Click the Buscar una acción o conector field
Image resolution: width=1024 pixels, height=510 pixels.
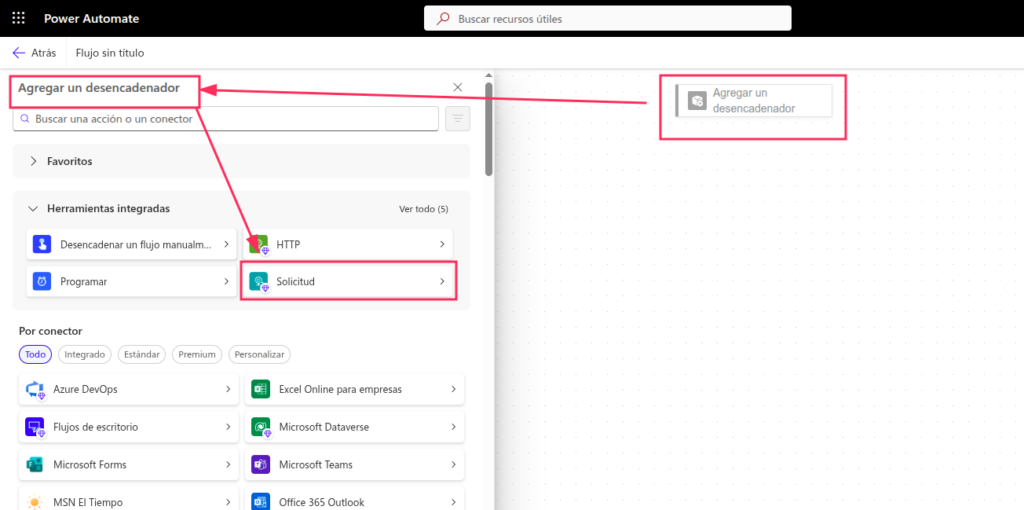tap(230, 119)
